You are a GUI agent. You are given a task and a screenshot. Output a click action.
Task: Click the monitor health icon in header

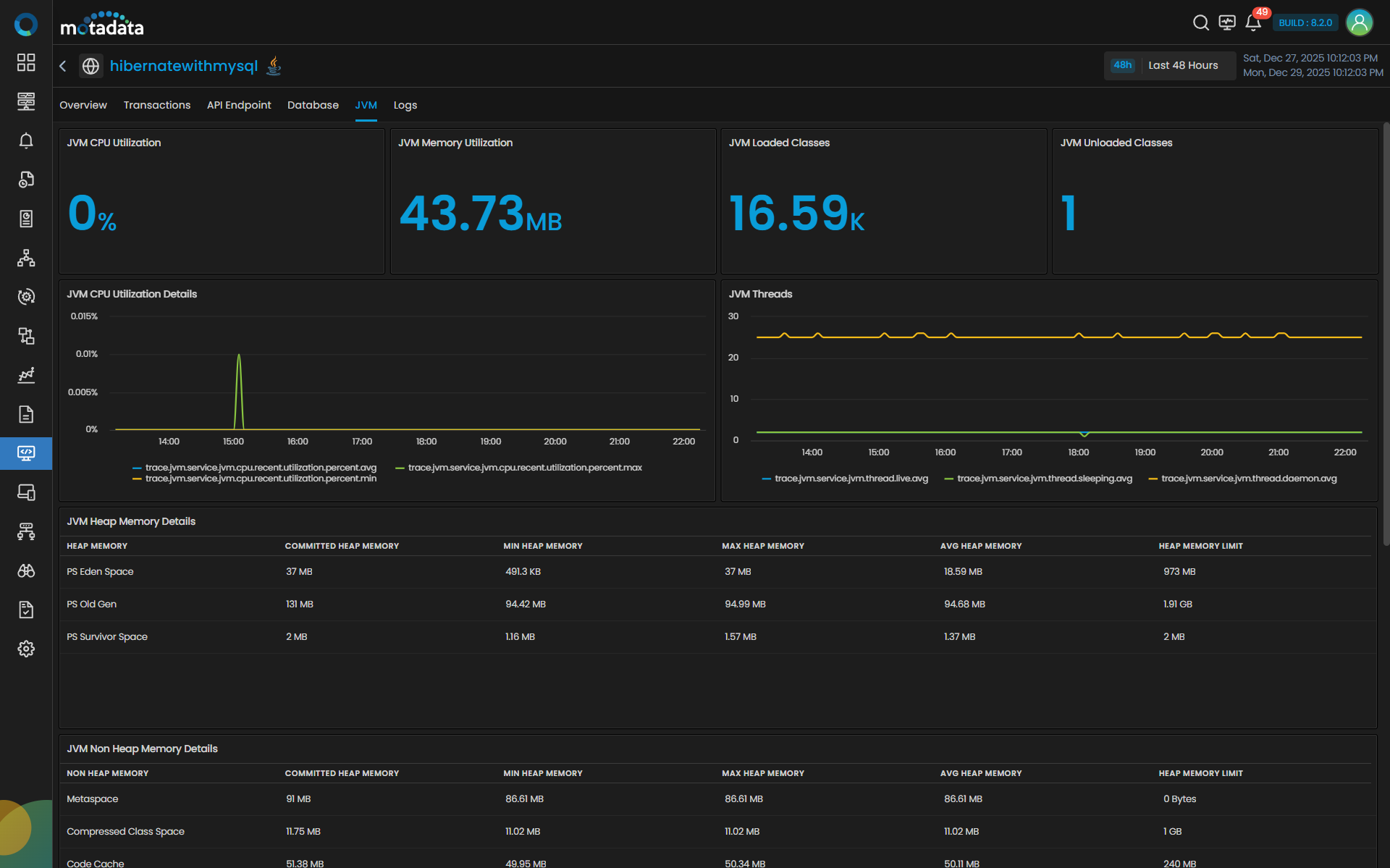click(x=1227, y=23)
